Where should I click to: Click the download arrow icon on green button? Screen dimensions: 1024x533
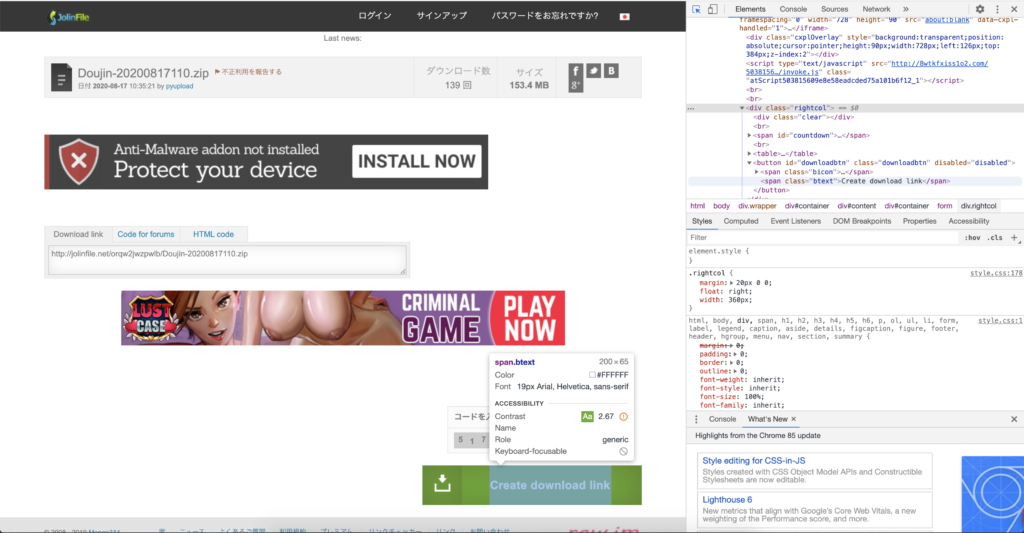[442, 483]
